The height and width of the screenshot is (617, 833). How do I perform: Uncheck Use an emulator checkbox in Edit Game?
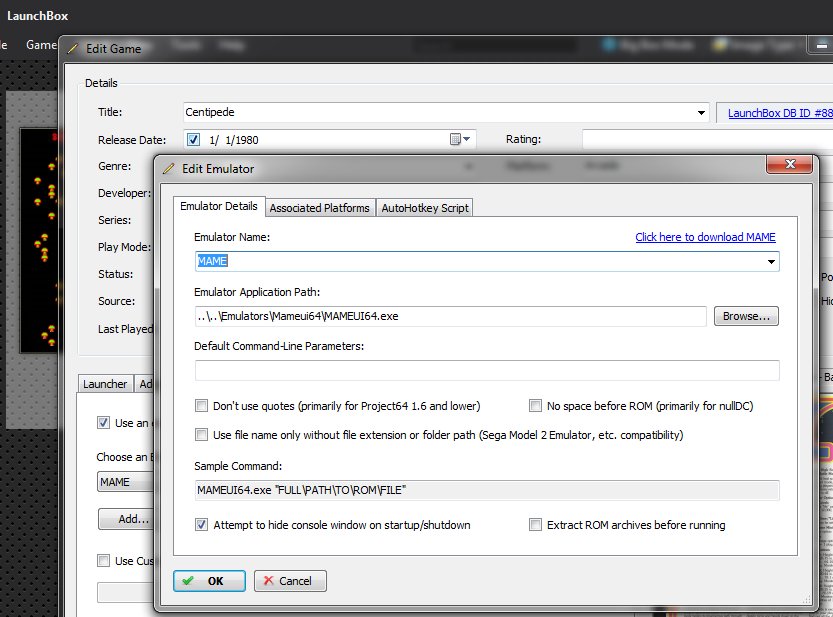tap(104, 423)
